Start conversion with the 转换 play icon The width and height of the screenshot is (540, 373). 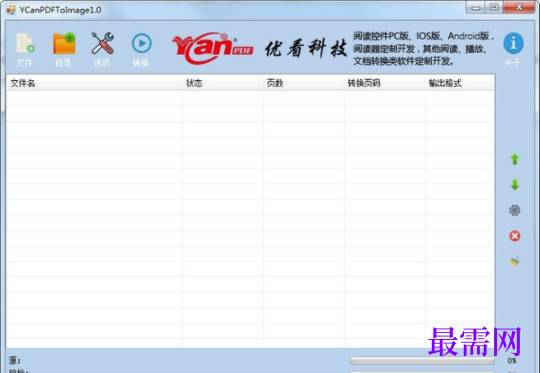[141, 43]
